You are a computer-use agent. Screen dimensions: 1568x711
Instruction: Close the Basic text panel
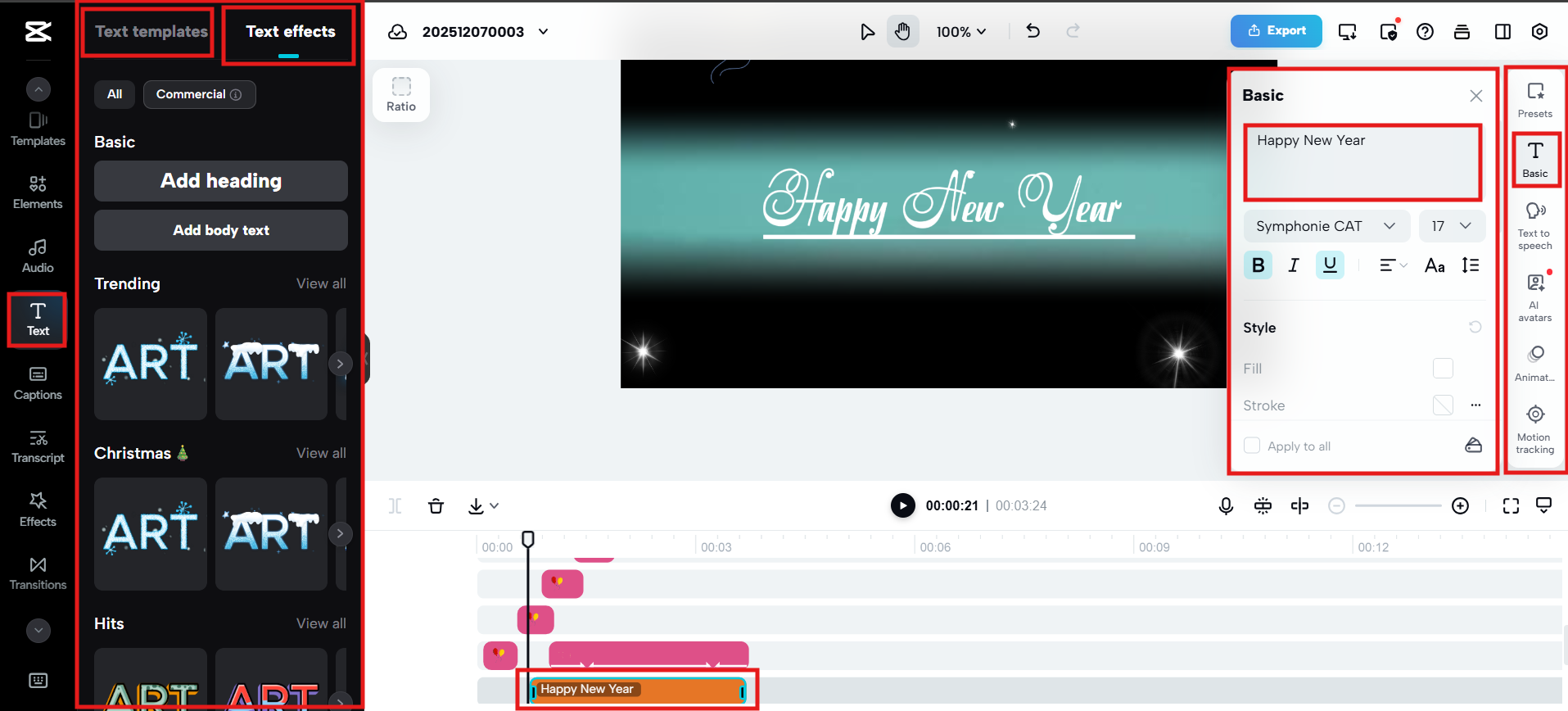click(1475, 96)
